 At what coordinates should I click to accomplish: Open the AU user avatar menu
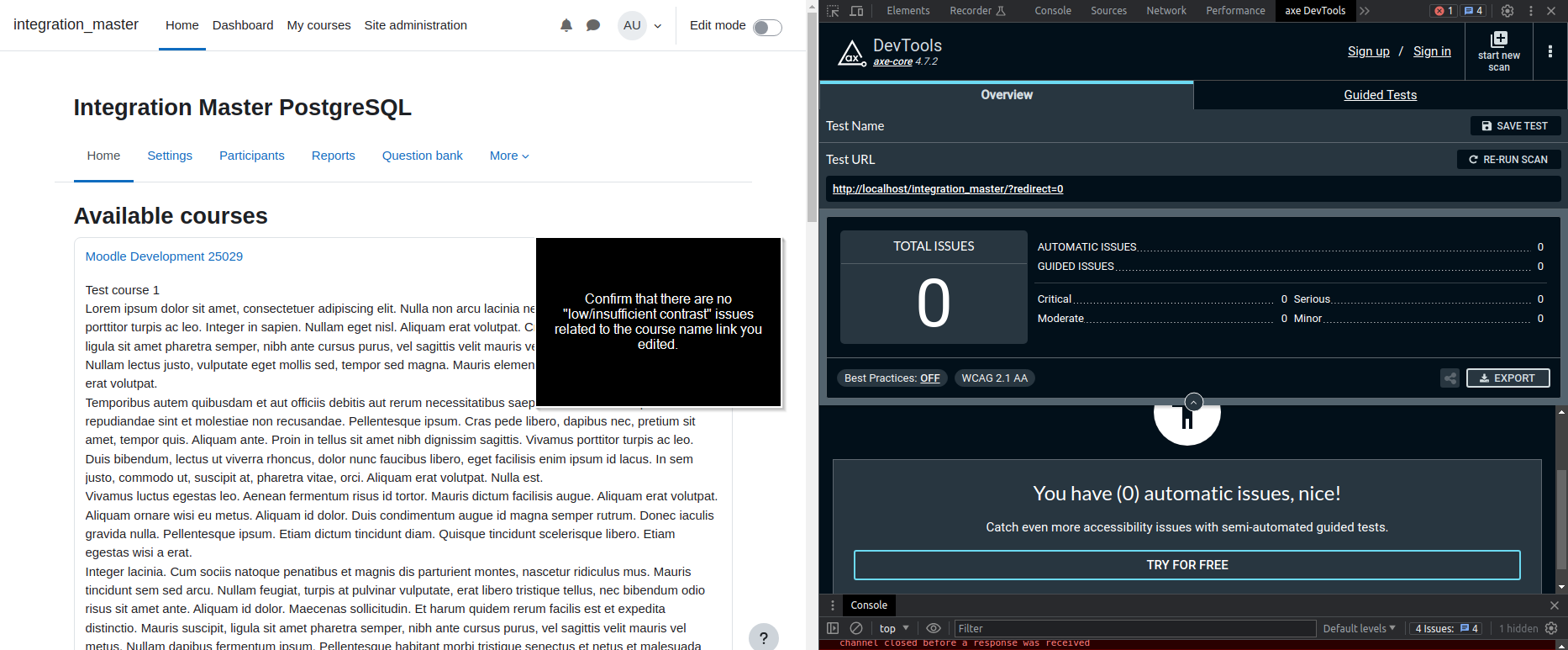pos(632,25)
